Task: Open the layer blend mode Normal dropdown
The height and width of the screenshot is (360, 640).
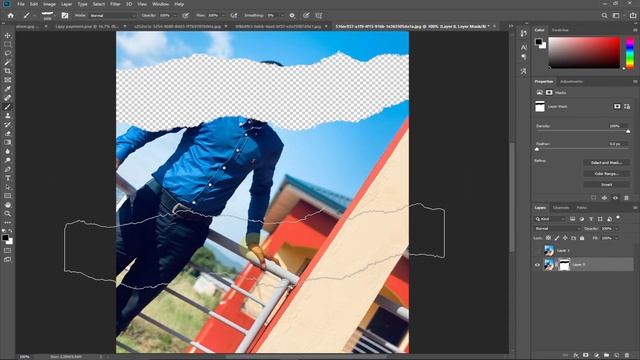Action: coord(558,229)
